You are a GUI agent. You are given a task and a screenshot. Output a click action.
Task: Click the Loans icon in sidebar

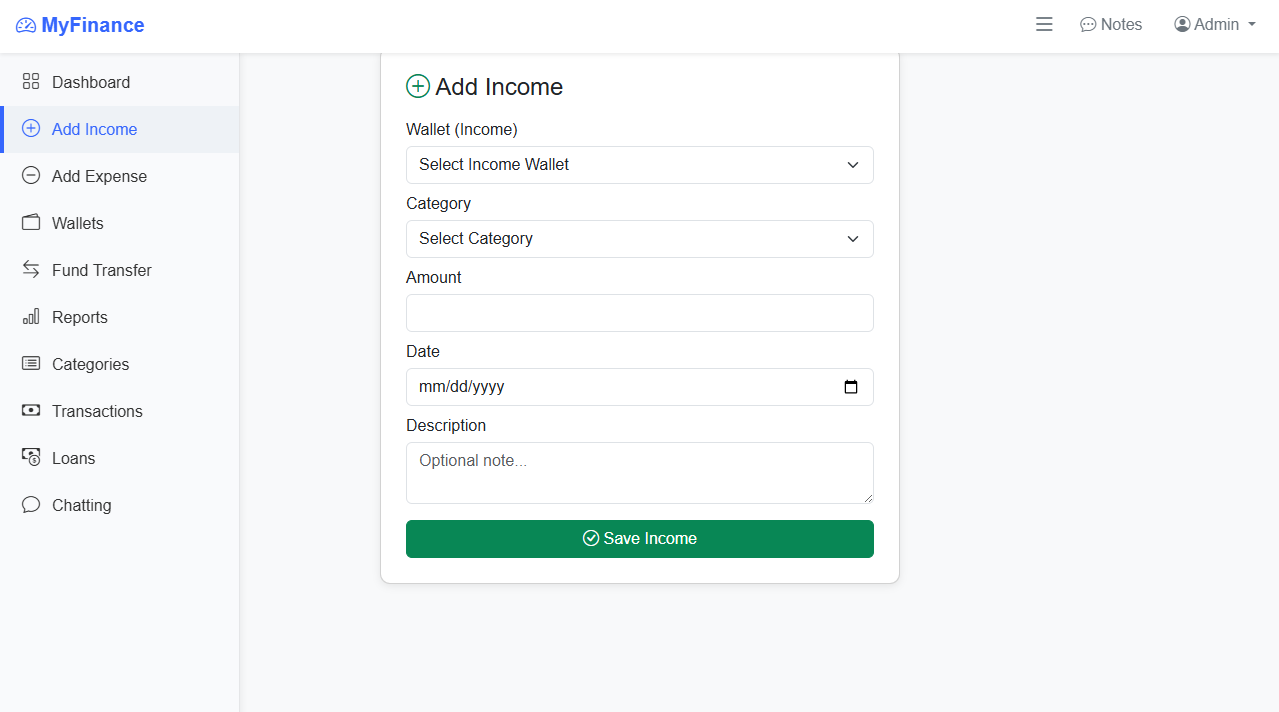[31, 458]
